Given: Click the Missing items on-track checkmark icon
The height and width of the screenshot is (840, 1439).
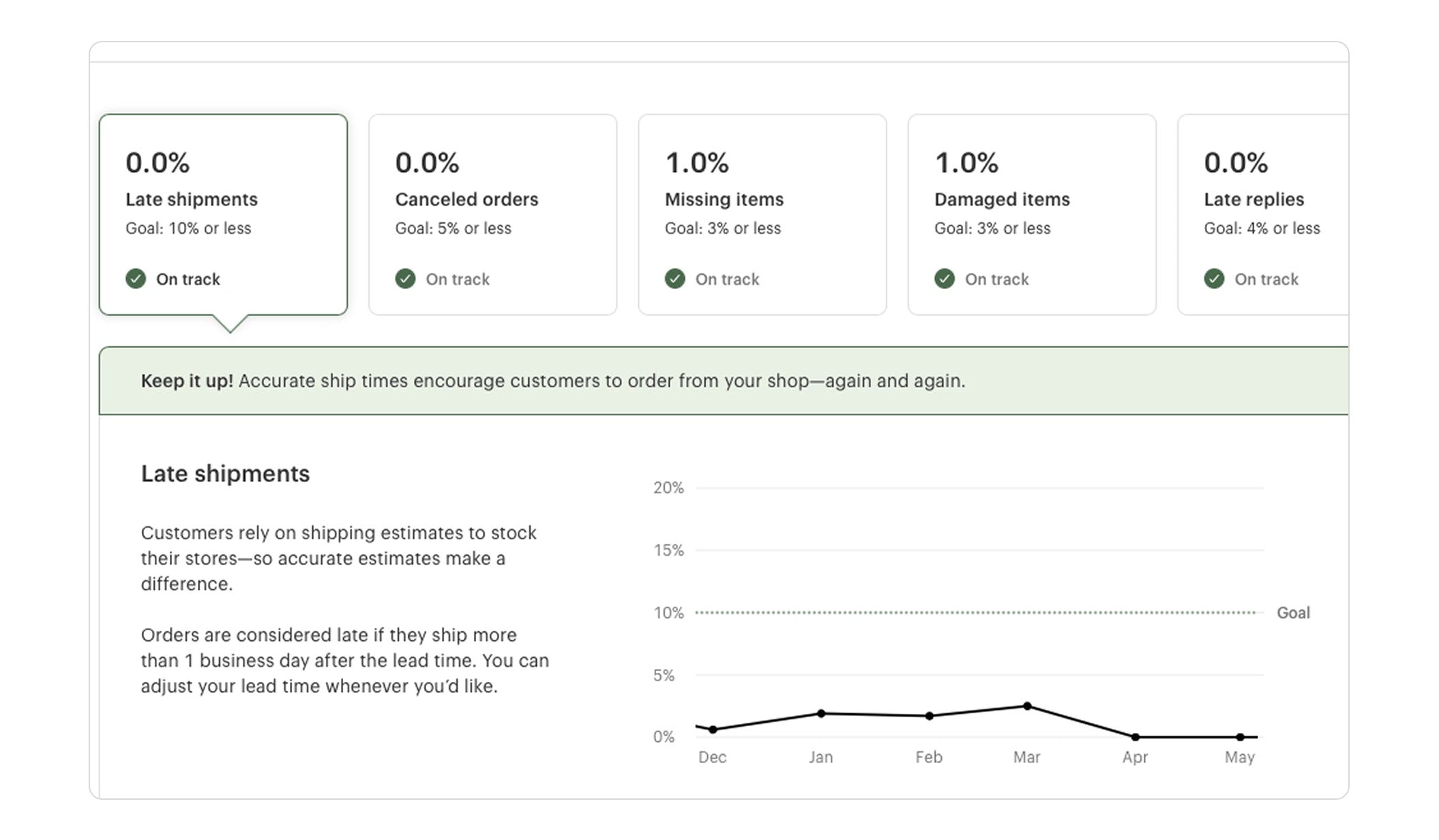Looking at the screenshot, I should pyautogui.click(x=674, y=279).
